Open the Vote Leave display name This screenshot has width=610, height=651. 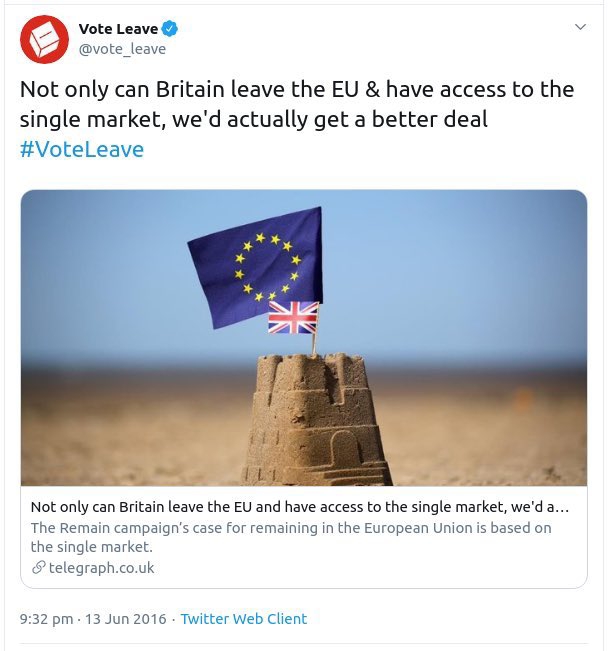118,29
